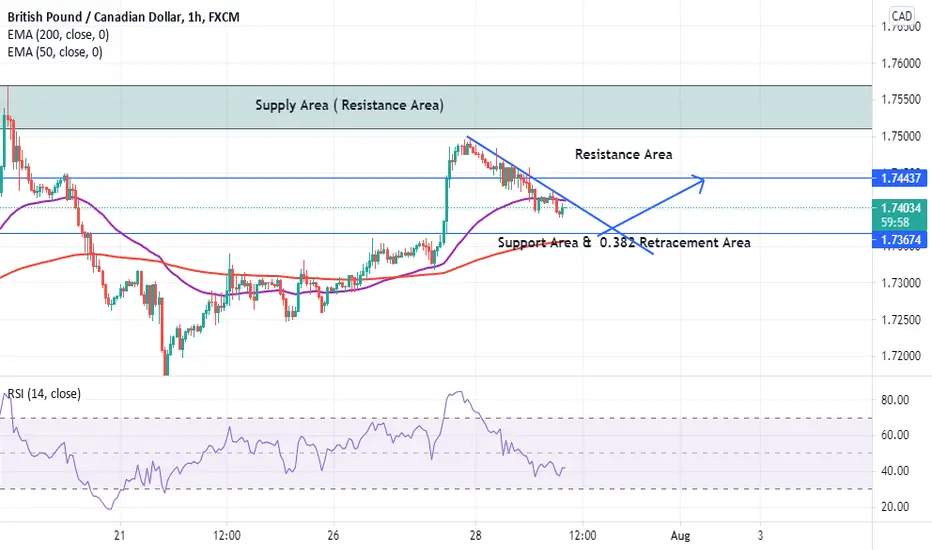Click the 21 date label on time axis
This screenshot has height=550, width=932.
coord(119,535)
